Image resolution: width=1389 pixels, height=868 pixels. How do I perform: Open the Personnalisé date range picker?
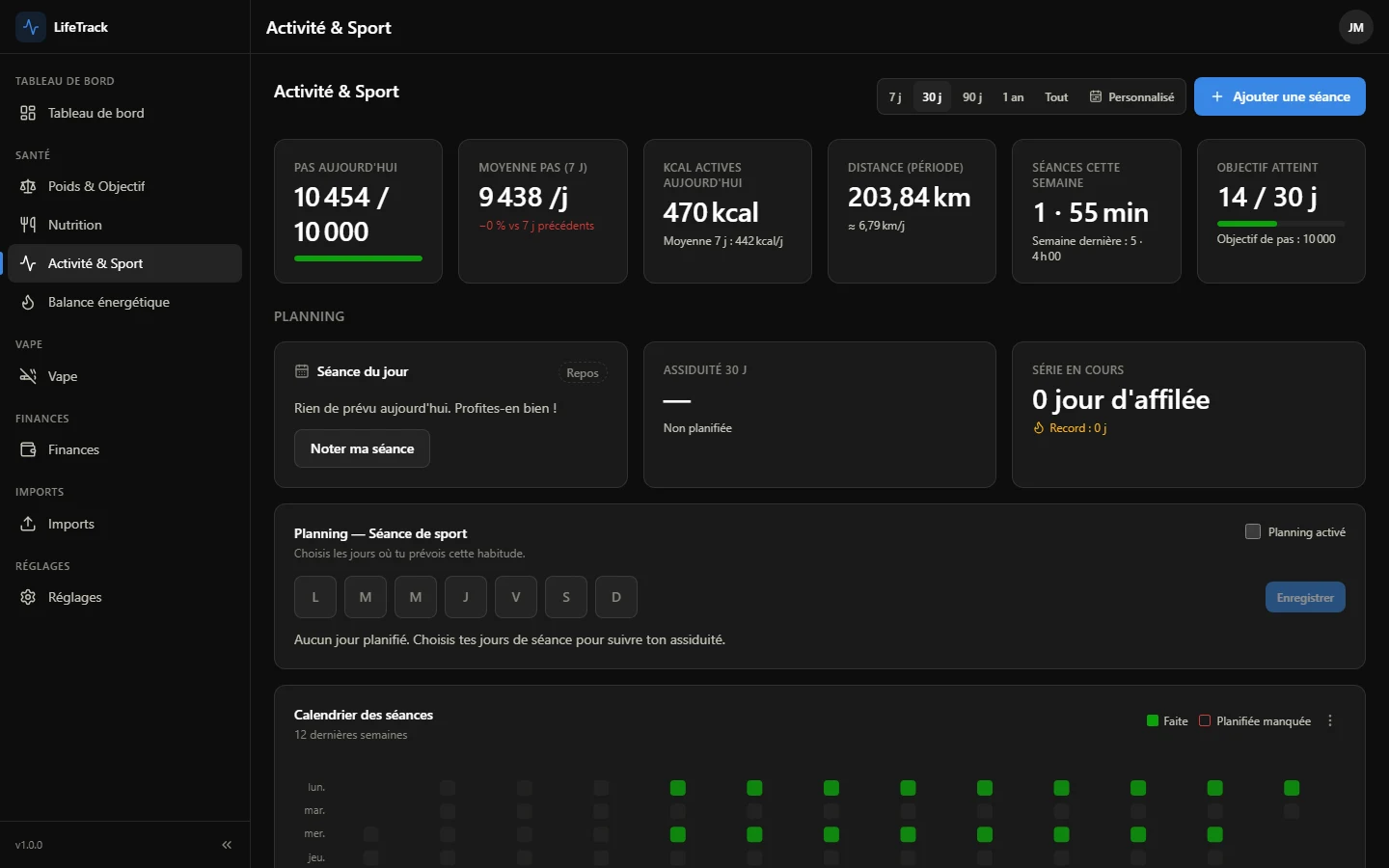[1131, 96]
